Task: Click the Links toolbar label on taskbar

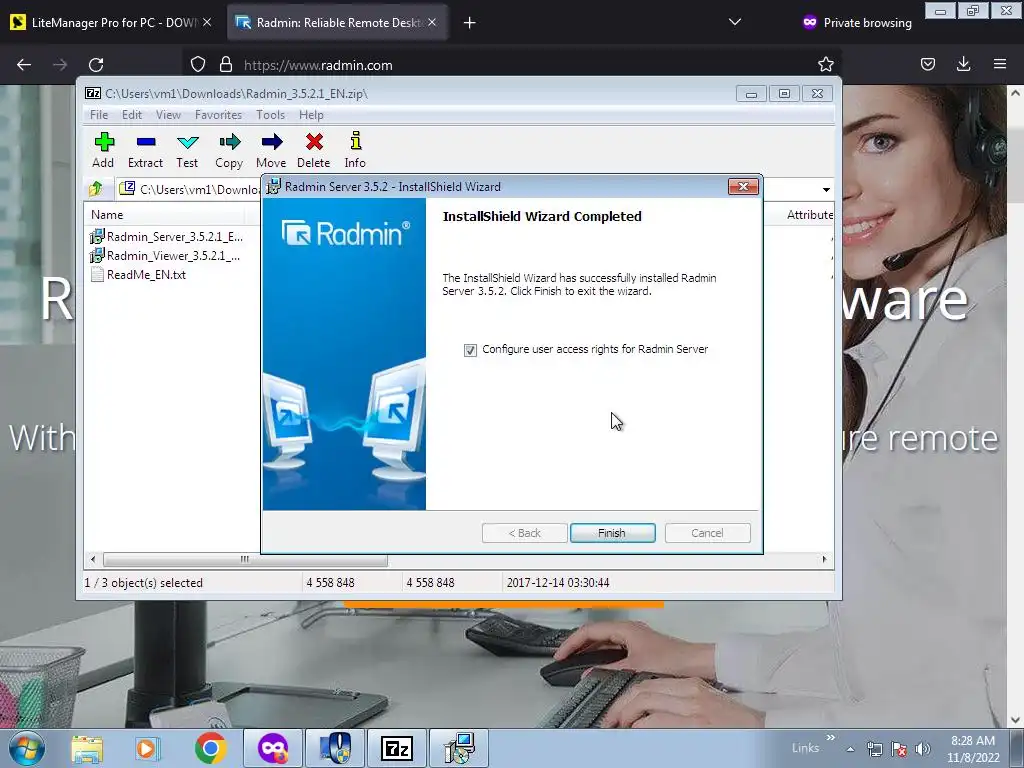Action: 805,748
